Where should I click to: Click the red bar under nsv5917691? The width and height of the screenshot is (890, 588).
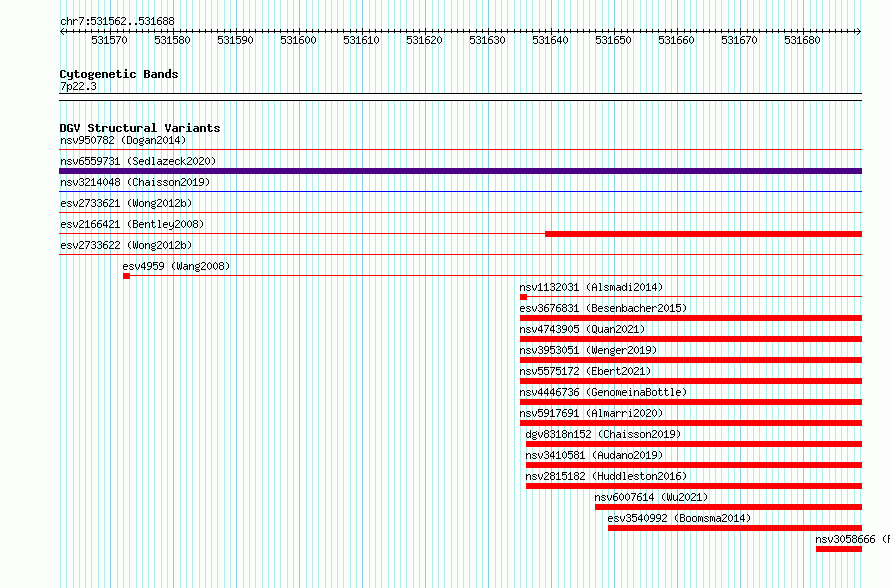pyautogui.click(x=691, y=423)
